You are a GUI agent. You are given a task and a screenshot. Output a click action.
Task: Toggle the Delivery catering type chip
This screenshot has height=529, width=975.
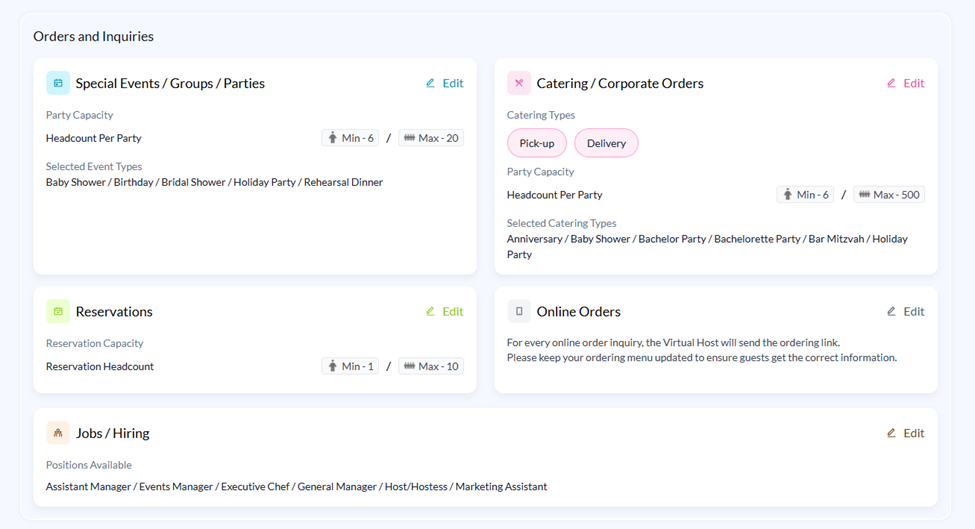click(x=606, y=143)
